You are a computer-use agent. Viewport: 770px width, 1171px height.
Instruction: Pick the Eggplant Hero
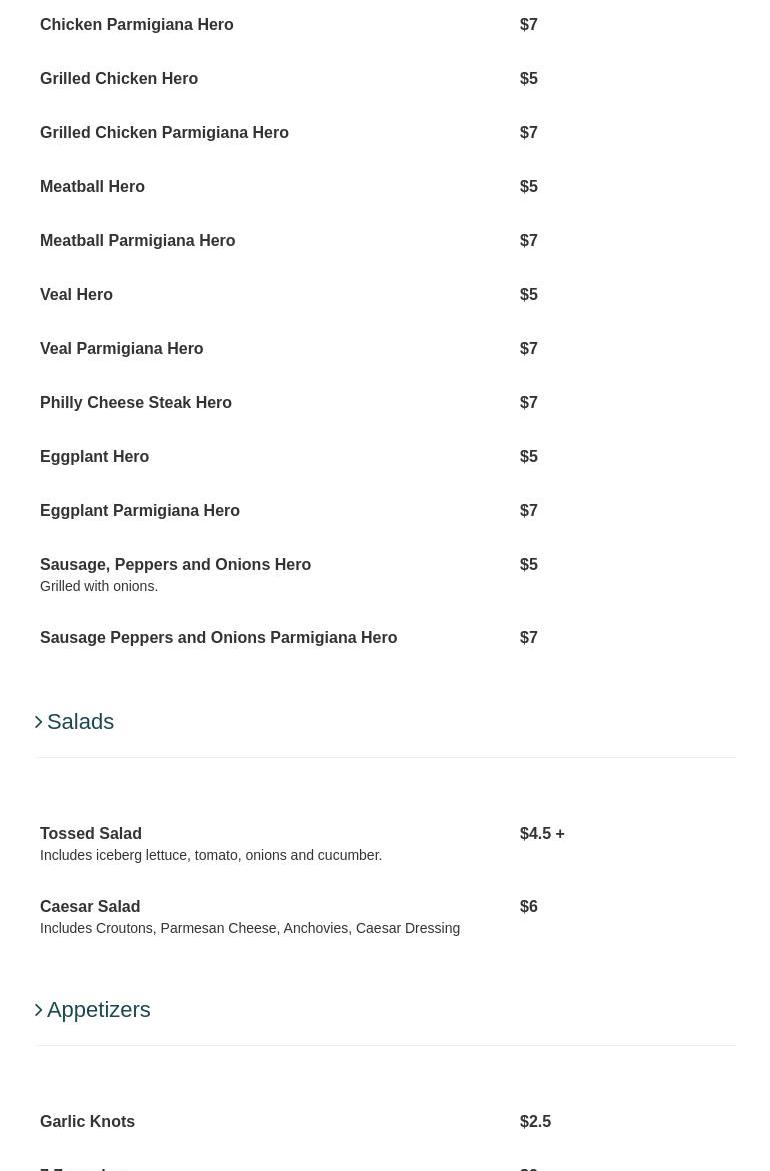[x=94, y=457]
